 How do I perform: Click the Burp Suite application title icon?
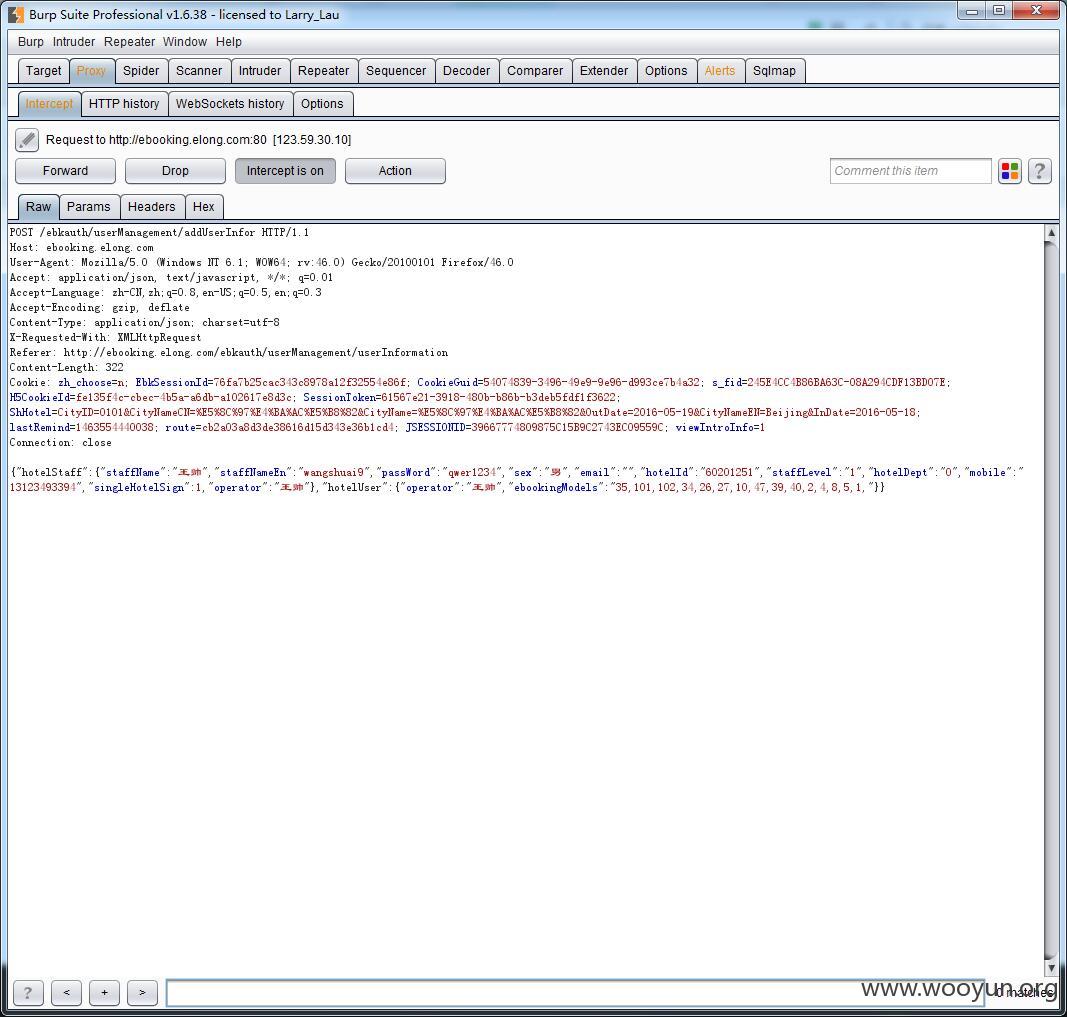click(16, 14)
